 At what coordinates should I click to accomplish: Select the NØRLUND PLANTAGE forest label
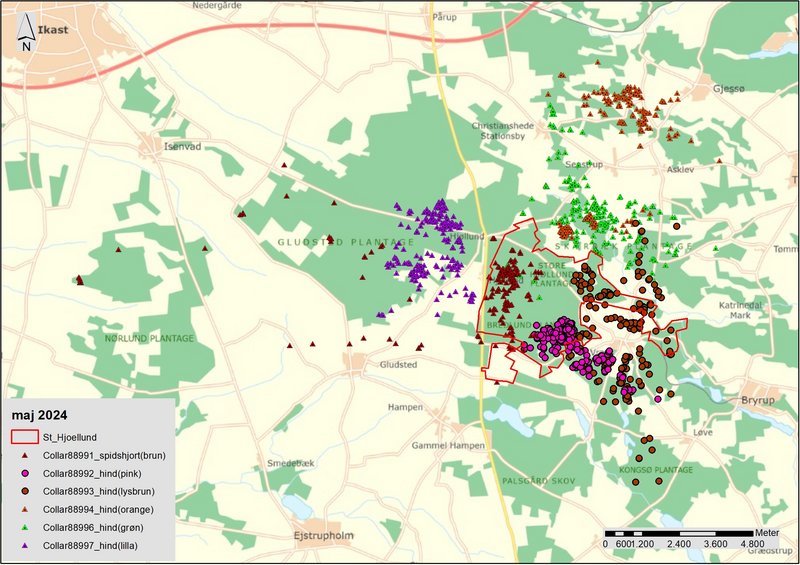(x=148, y=338)
